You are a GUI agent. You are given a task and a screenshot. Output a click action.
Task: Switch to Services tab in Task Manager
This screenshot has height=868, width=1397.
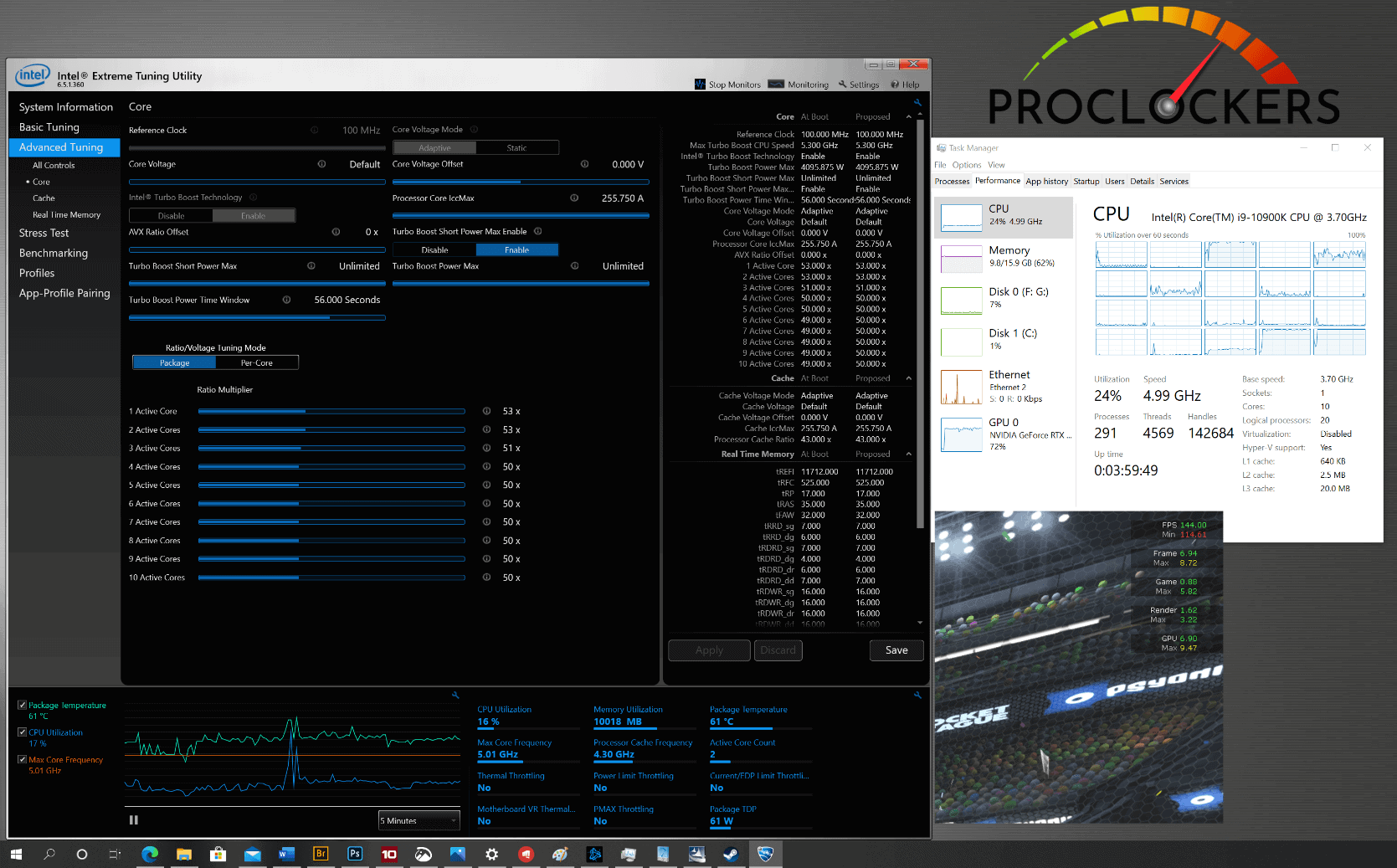point(1174,182)
